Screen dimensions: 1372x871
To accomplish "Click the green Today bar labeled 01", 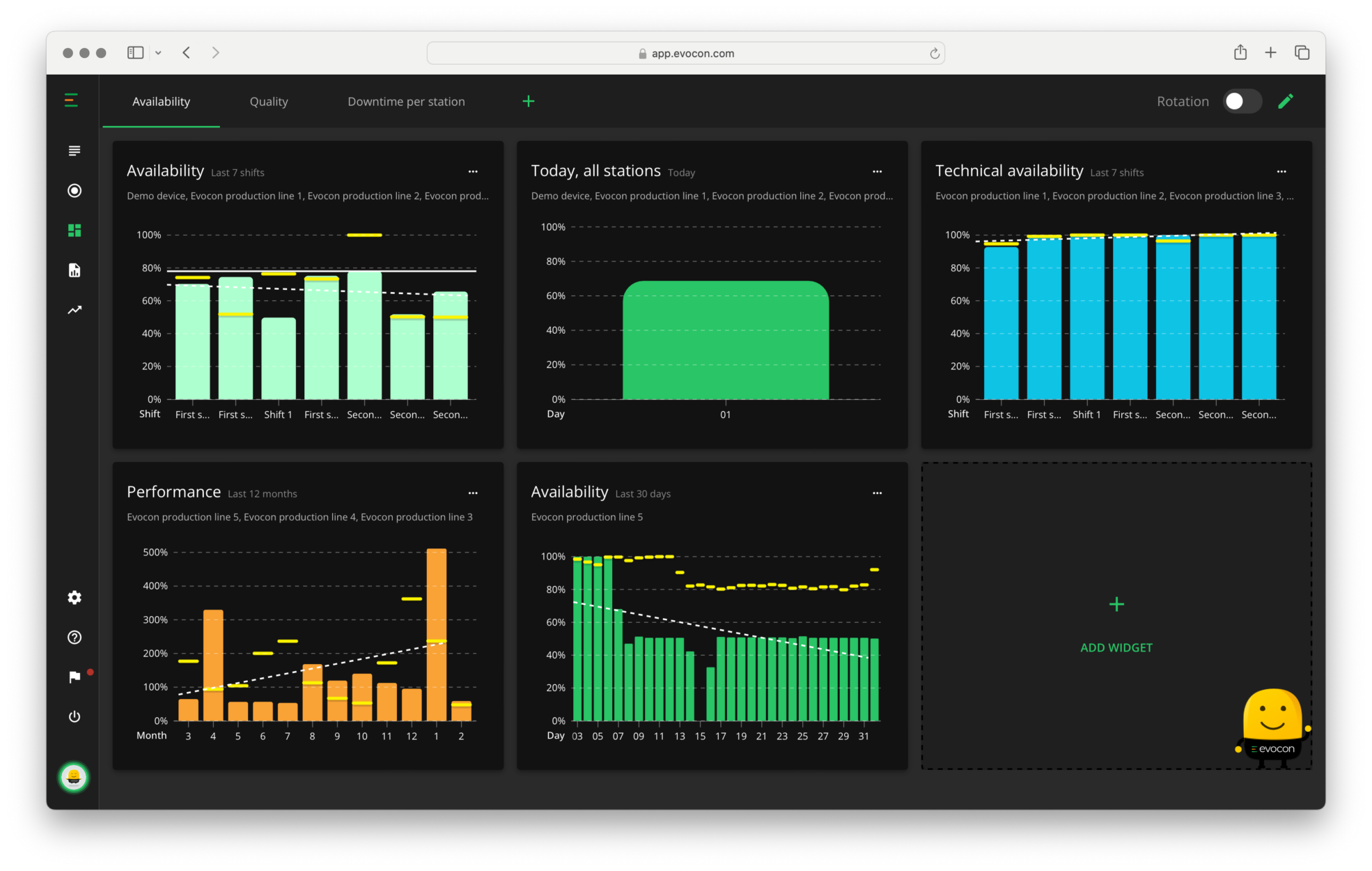I will tap(726, 340).
